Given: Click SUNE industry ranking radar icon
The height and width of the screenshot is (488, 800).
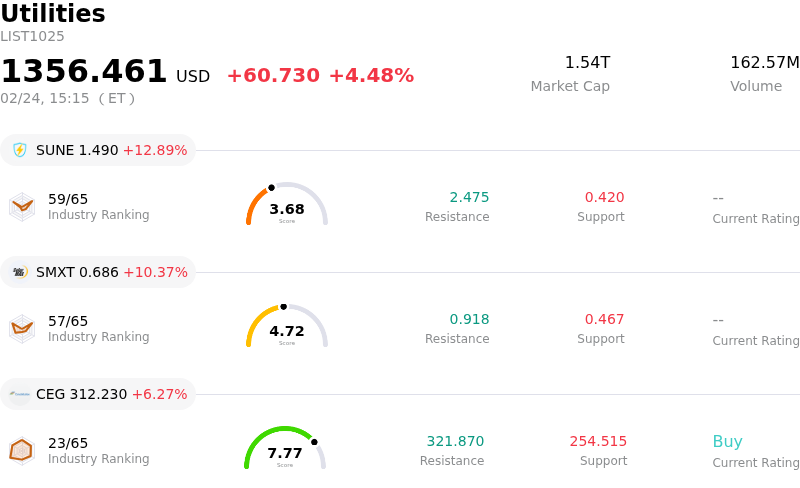Looking at the screenshot, I should 22,206.
